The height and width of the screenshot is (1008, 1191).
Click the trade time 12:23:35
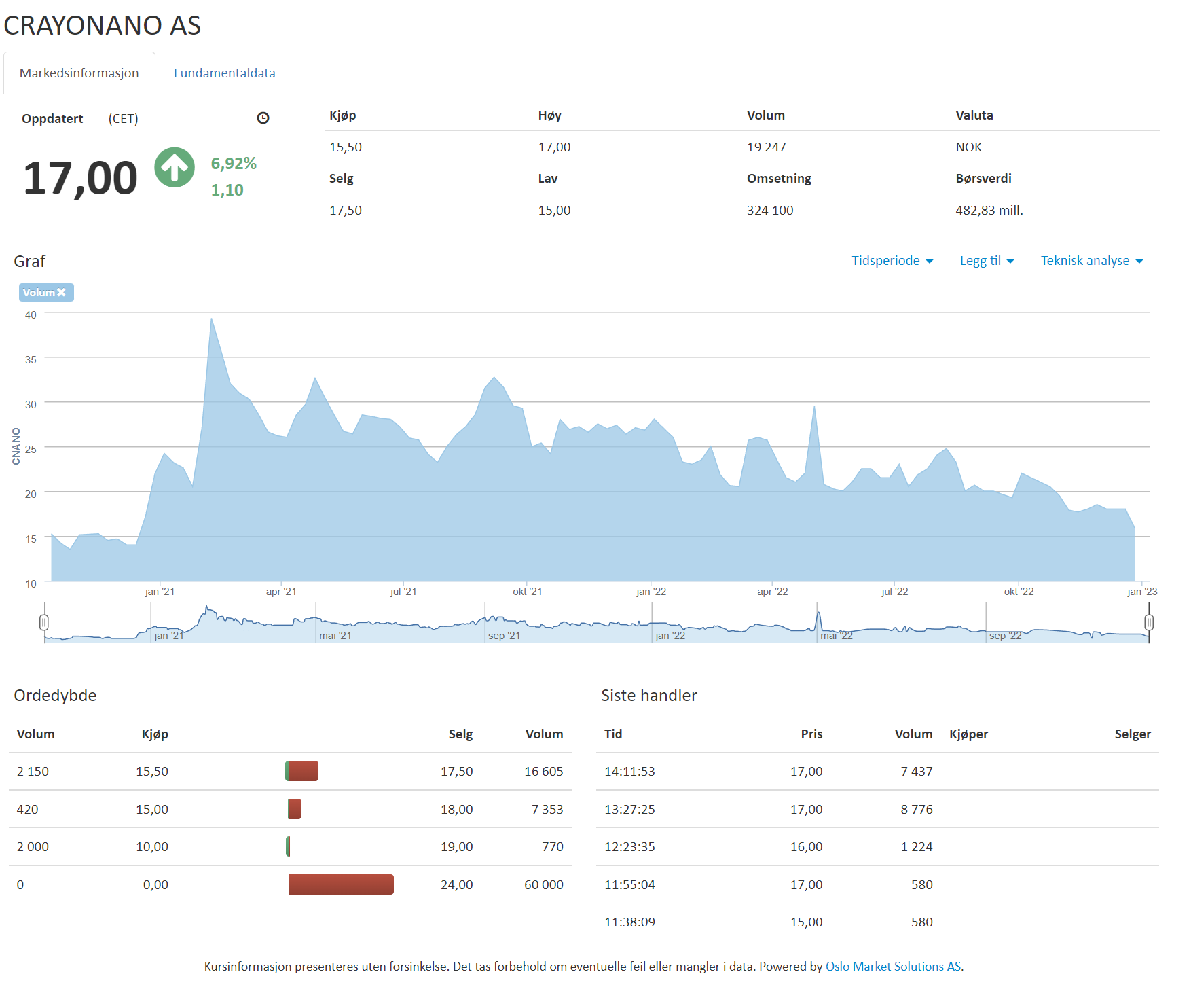pyautogui.click(x=629, y=847)
